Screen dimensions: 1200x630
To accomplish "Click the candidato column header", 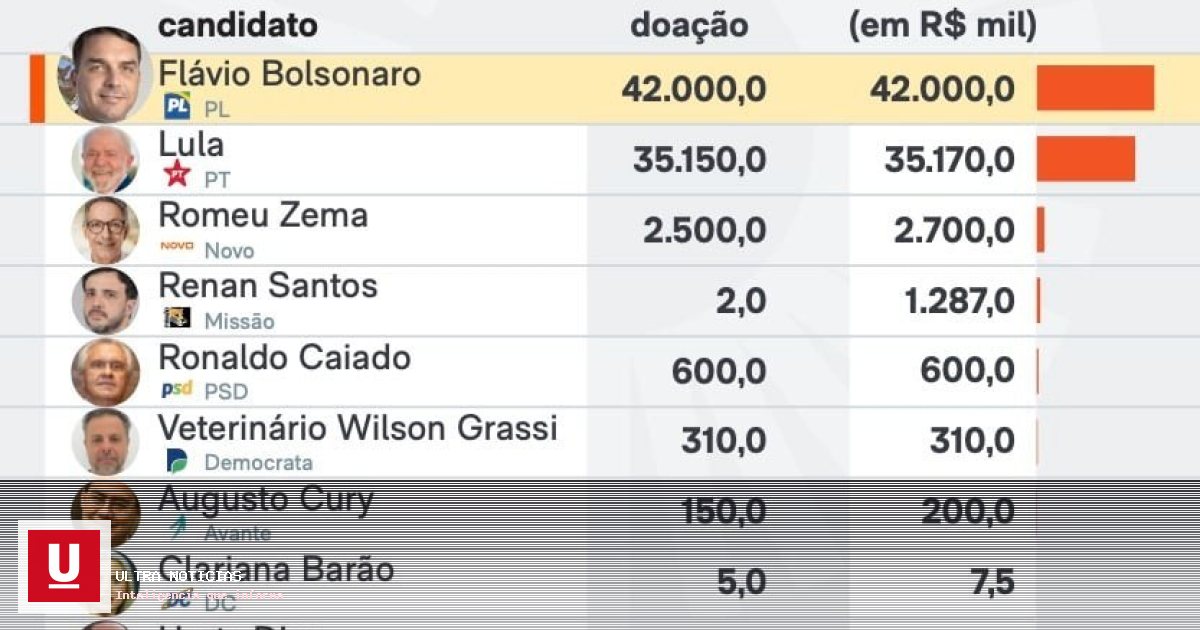I will 238,25.
